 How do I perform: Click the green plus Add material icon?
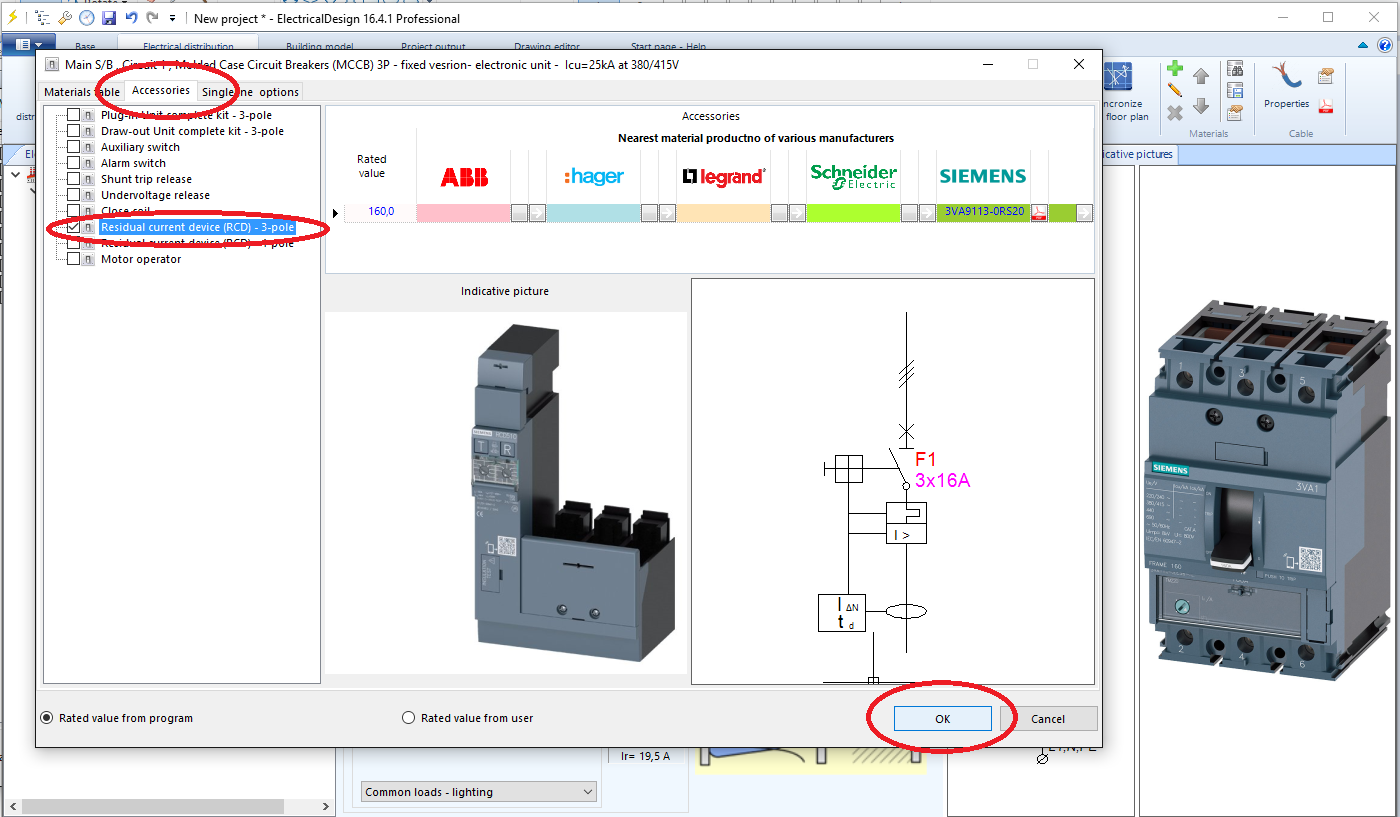tap(1175, 69)
